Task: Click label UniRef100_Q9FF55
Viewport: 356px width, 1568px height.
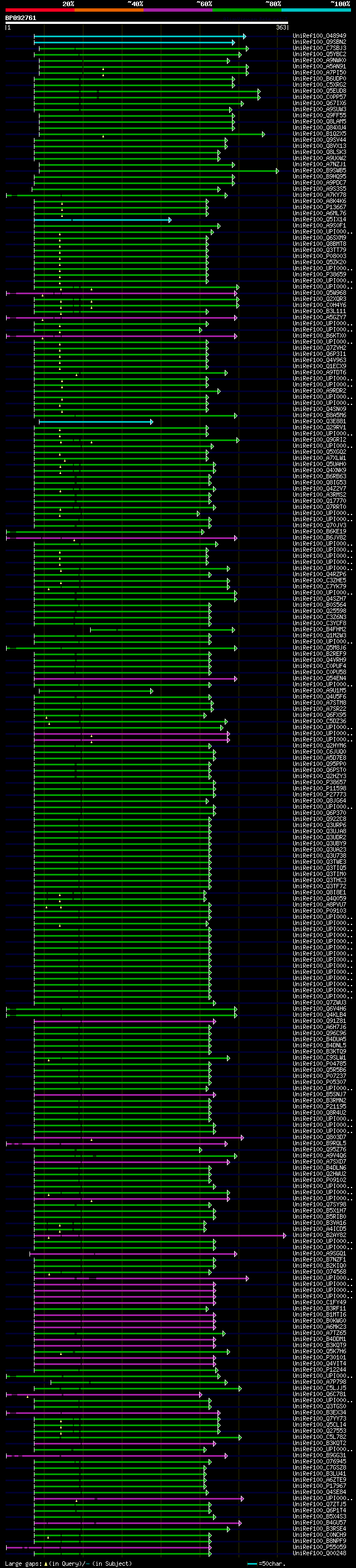Action: tap(319, 115)
